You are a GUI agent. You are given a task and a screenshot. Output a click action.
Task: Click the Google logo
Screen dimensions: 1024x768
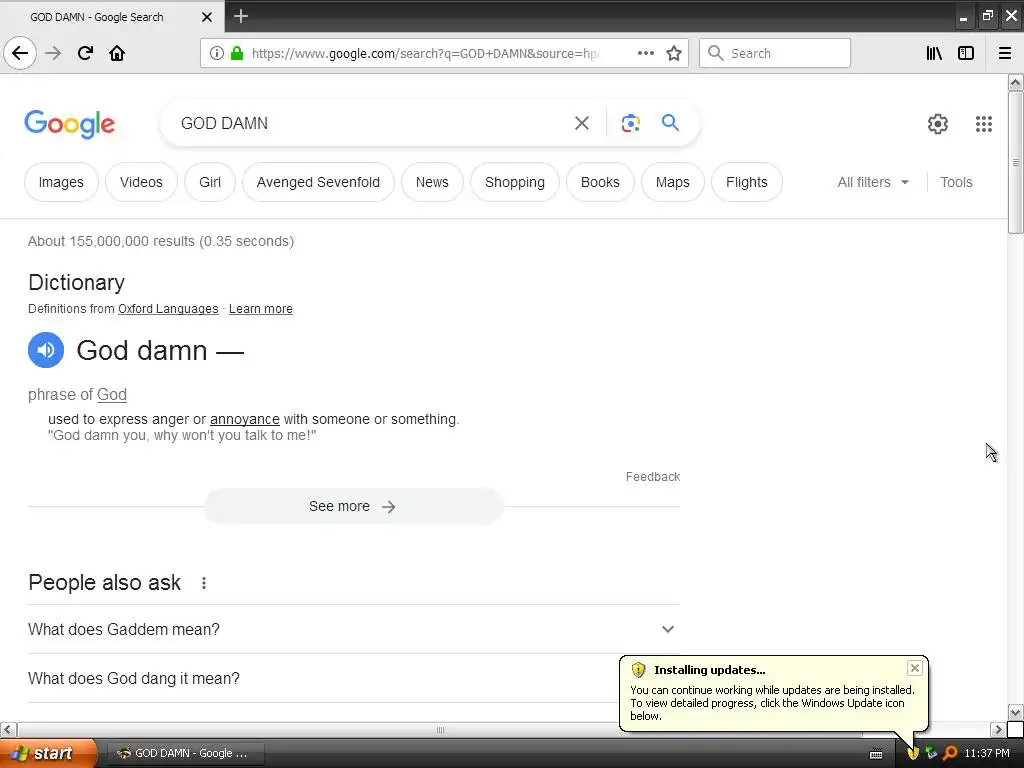click(69, 124)
